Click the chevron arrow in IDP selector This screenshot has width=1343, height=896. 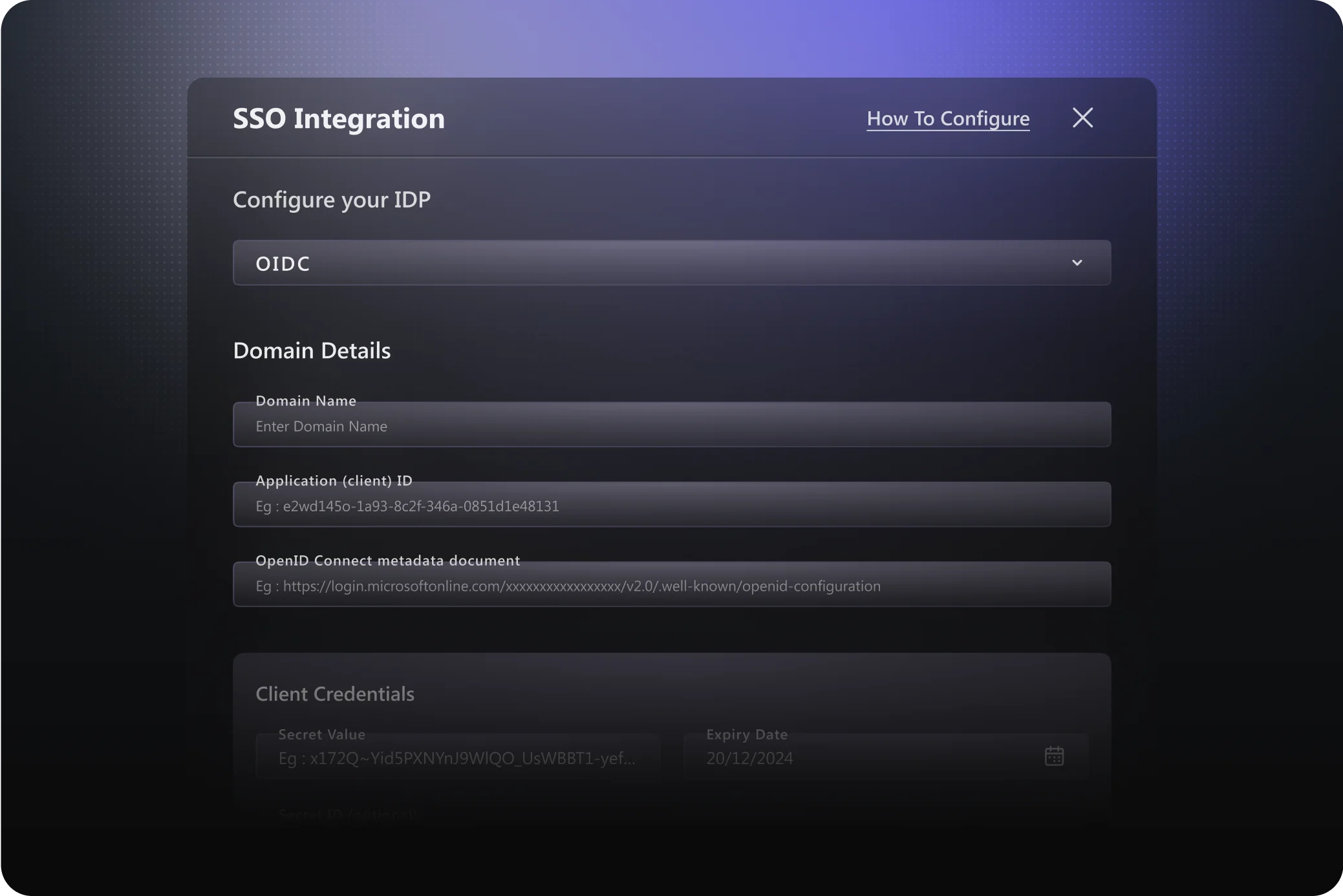pos(1077,263)
